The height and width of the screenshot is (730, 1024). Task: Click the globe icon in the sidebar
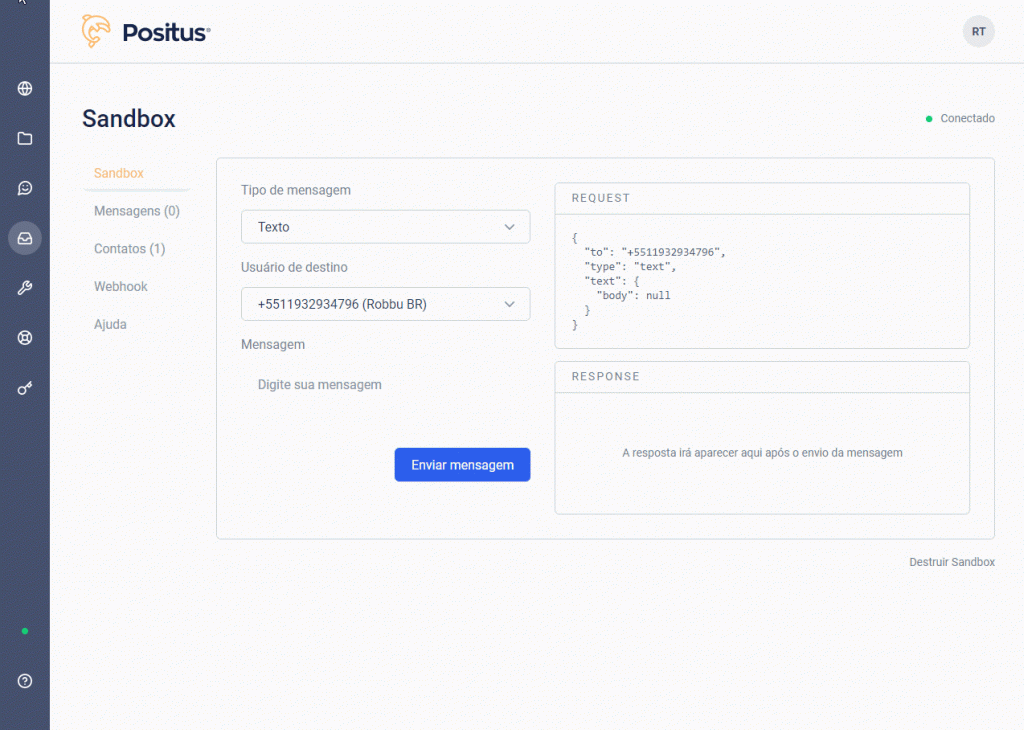click(25, 88)
